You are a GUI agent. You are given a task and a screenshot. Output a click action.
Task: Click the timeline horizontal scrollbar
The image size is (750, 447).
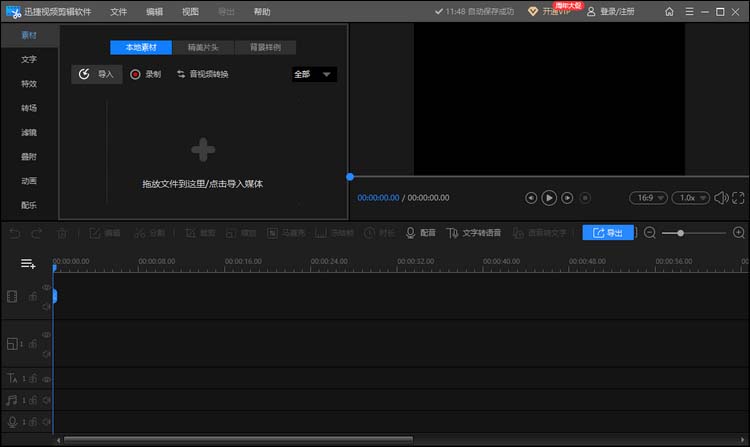point(238,439)
